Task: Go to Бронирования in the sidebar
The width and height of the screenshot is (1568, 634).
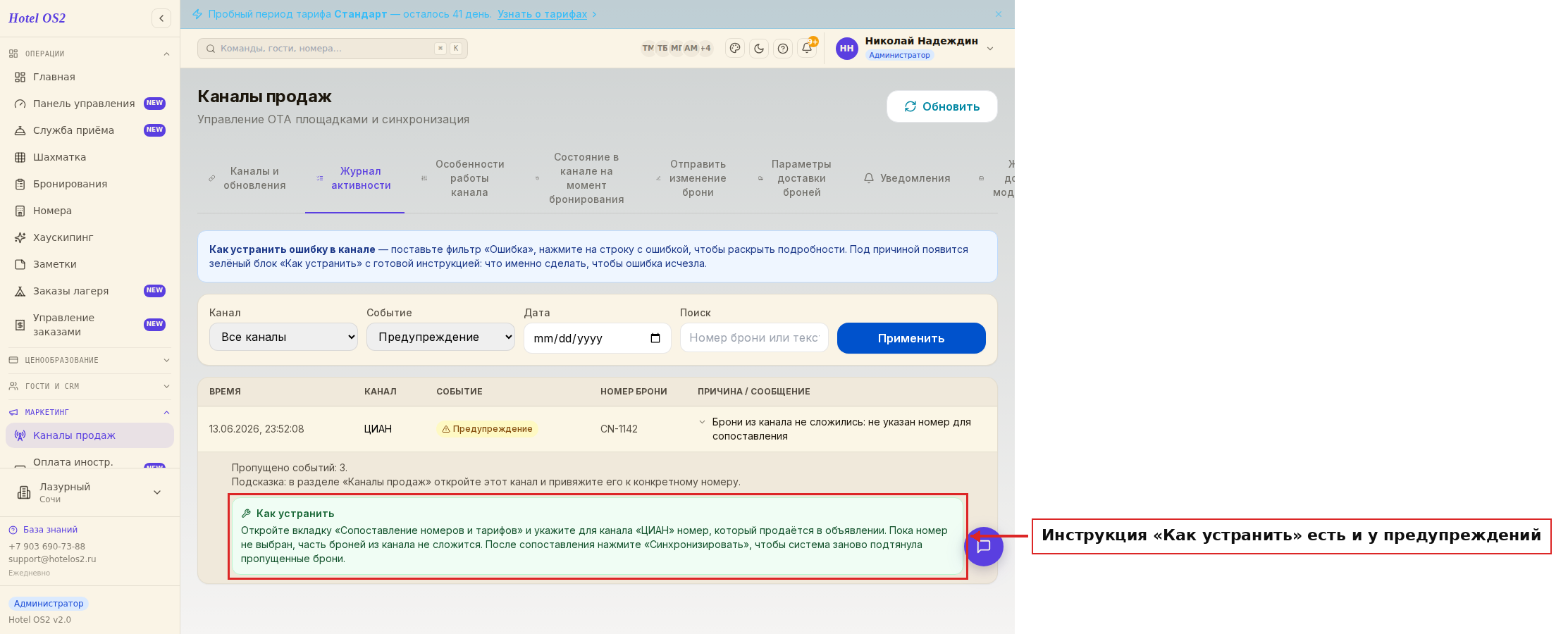Action: 89,184
